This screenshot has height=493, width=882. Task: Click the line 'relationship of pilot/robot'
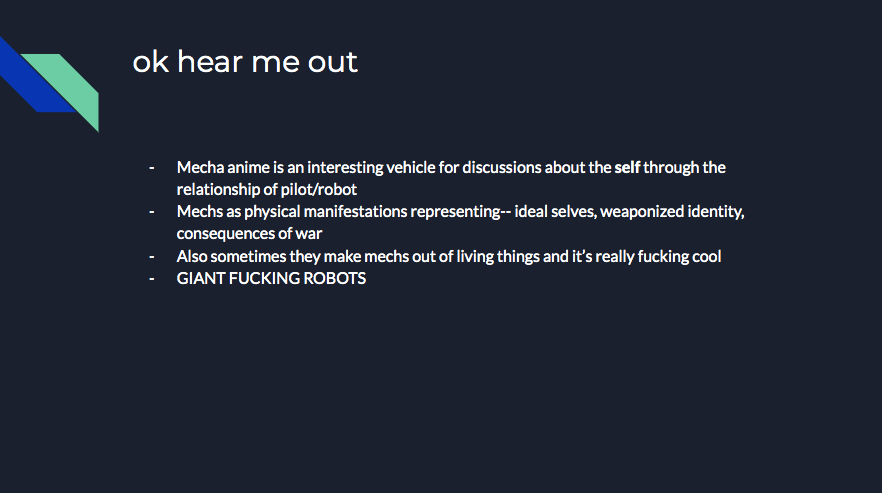(x=267, y=189)
